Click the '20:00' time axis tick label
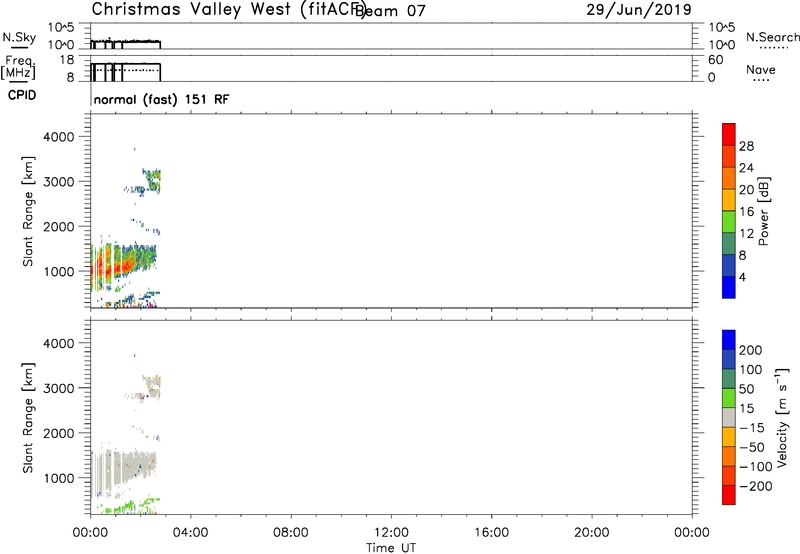This screenshot has width=800, height=554. coord(591,533)
